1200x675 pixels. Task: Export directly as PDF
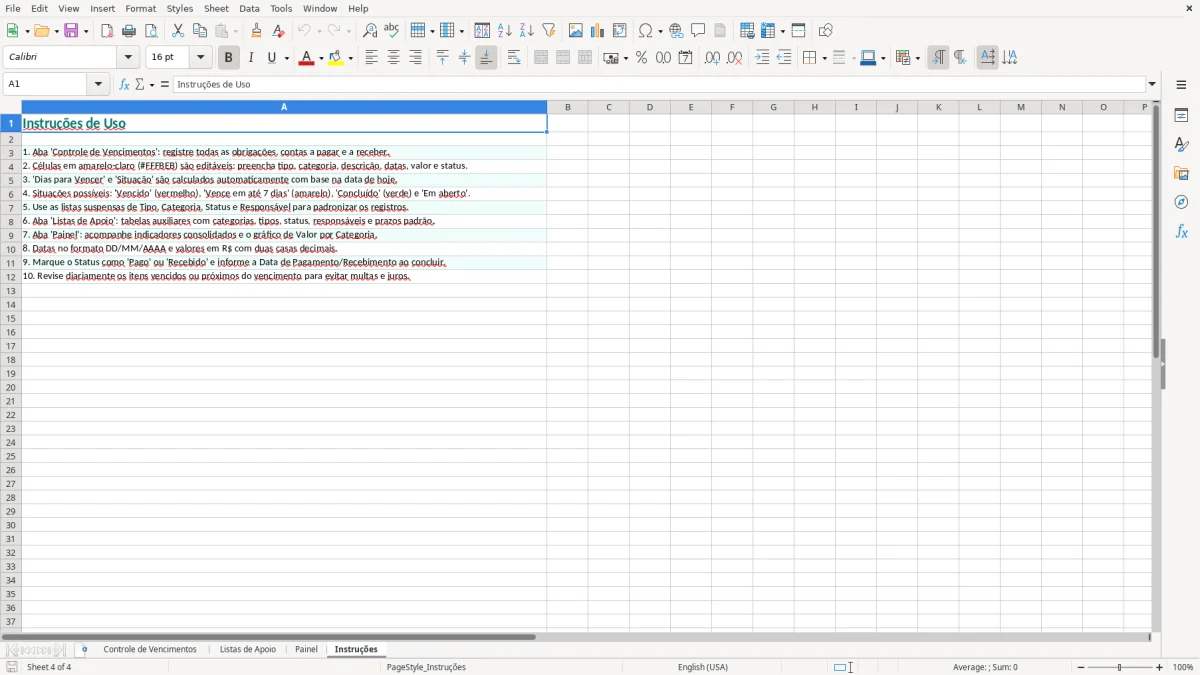click(x=107, y=31)
